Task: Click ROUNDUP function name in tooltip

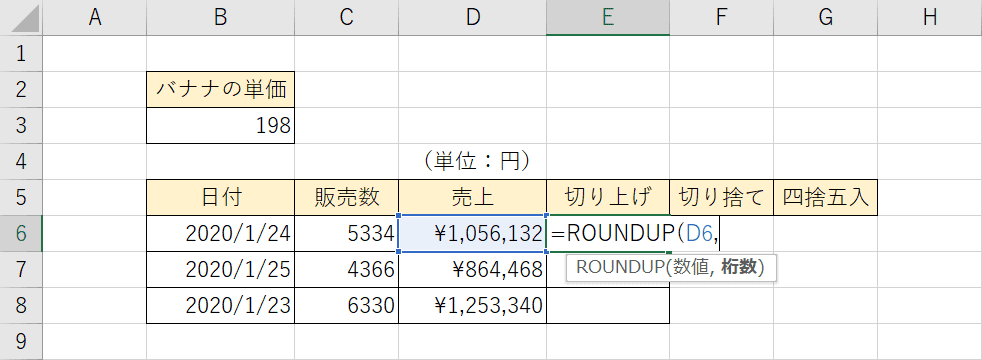Action: [620, 268]
